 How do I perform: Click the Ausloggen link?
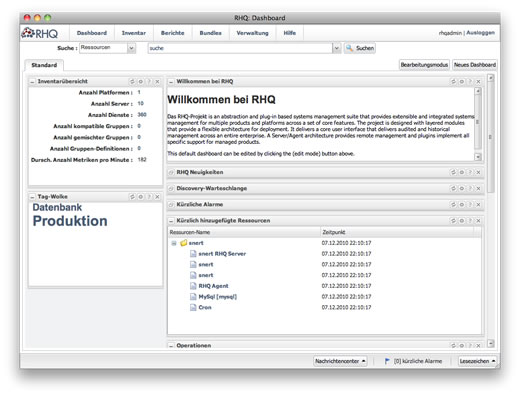[480, 33]
